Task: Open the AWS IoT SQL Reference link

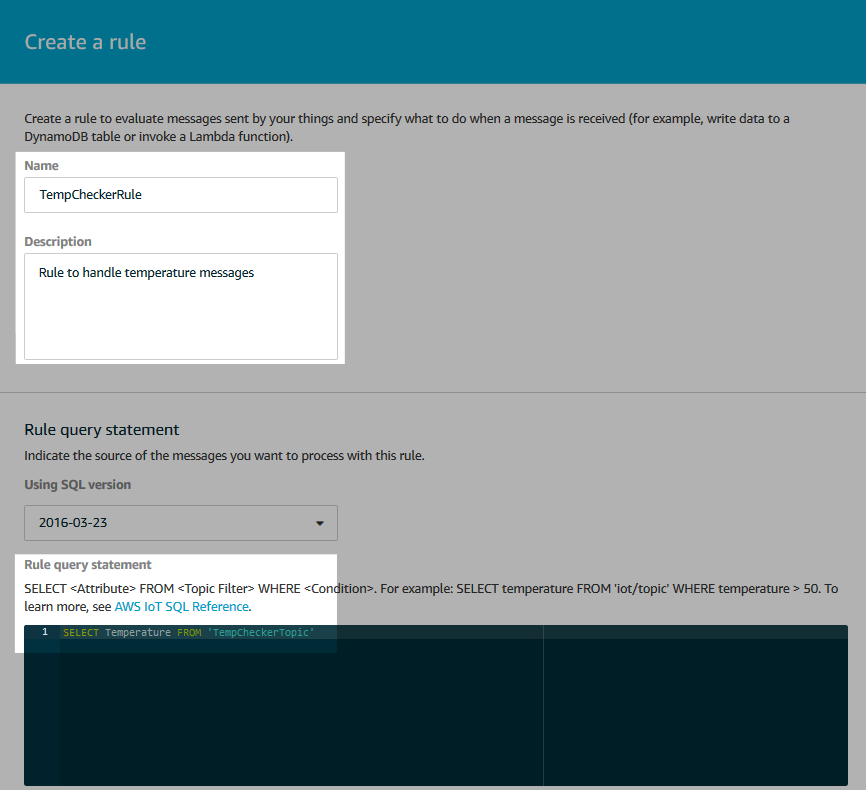Action: 181,606
